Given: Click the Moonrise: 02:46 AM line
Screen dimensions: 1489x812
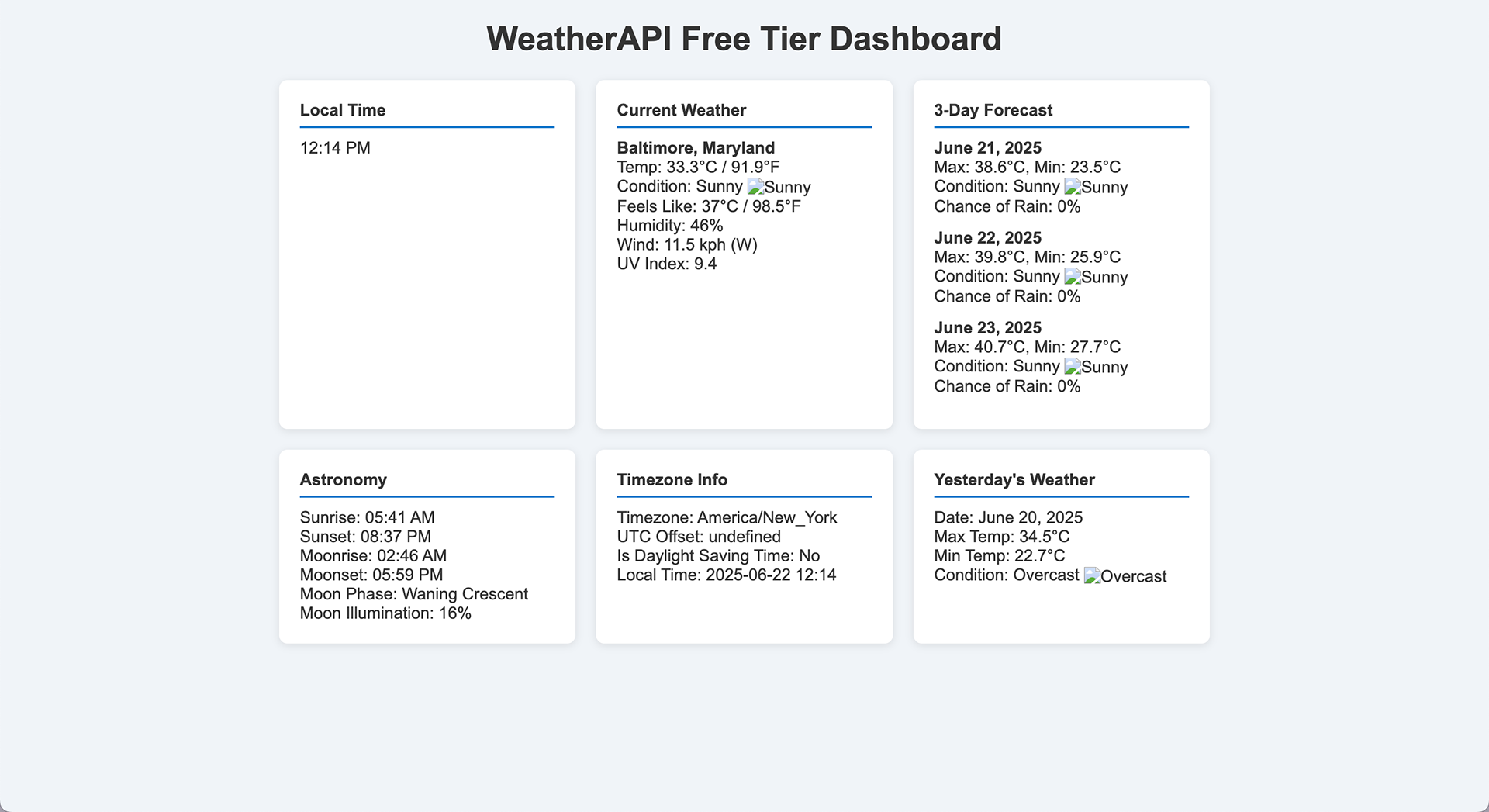Looking at the screenshot, I should [x=373, y=555].
